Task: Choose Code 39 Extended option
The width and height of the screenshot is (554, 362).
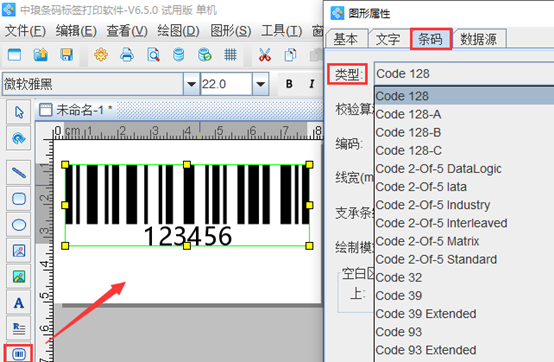Action: (x=464, y=314)
